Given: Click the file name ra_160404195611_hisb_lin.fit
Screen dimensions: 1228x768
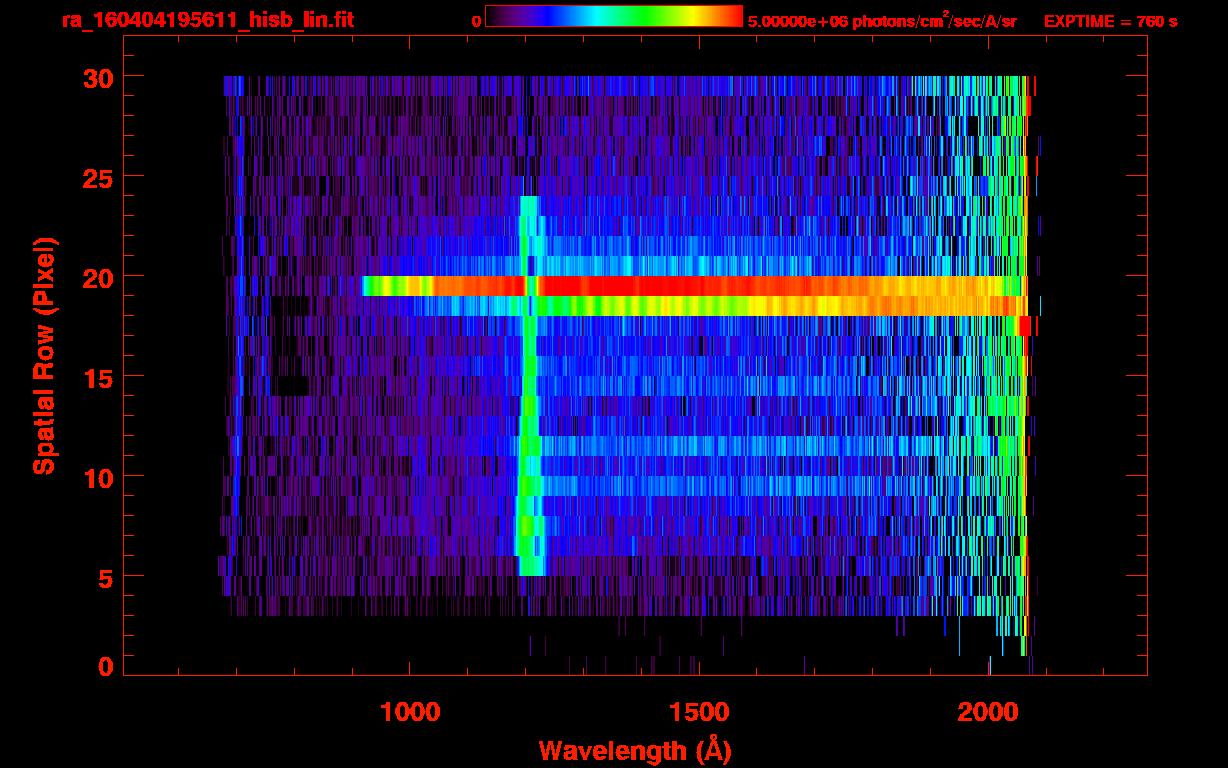Looking at the screenshot, I should pyautogui.click(x=207, y=20).
